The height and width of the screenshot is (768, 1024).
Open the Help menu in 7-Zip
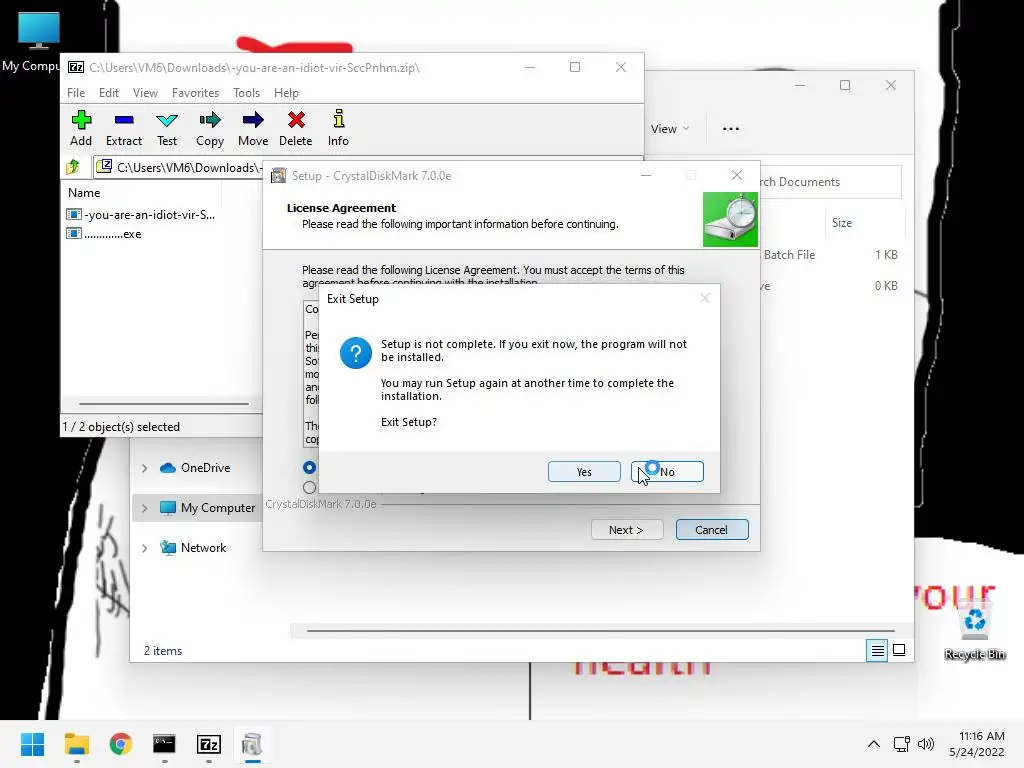(x=286, y=93)
